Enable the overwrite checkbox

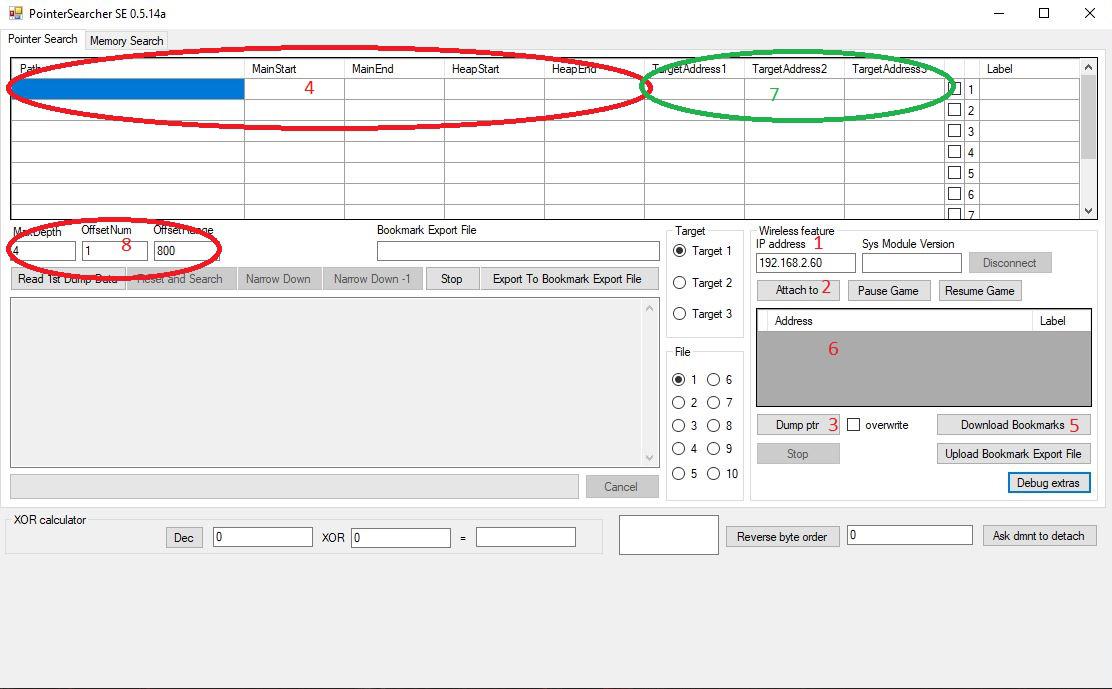click(854, 425)
